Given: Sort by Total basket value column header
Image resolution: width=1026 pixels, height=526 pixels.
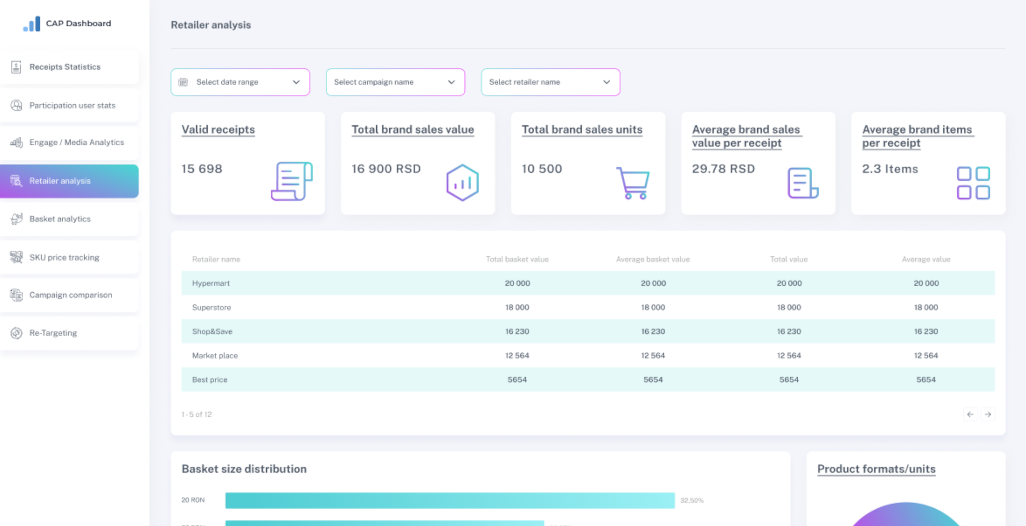Looking at the screenshot, I should [x=517, y=259].
